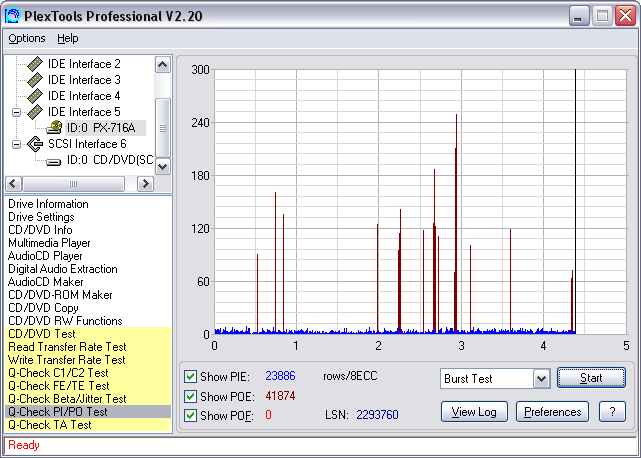The height and width of the screenshot is (458, 641).
Task: Select IDE Interface 4 in tree
Action: click(x=84, y=96)
